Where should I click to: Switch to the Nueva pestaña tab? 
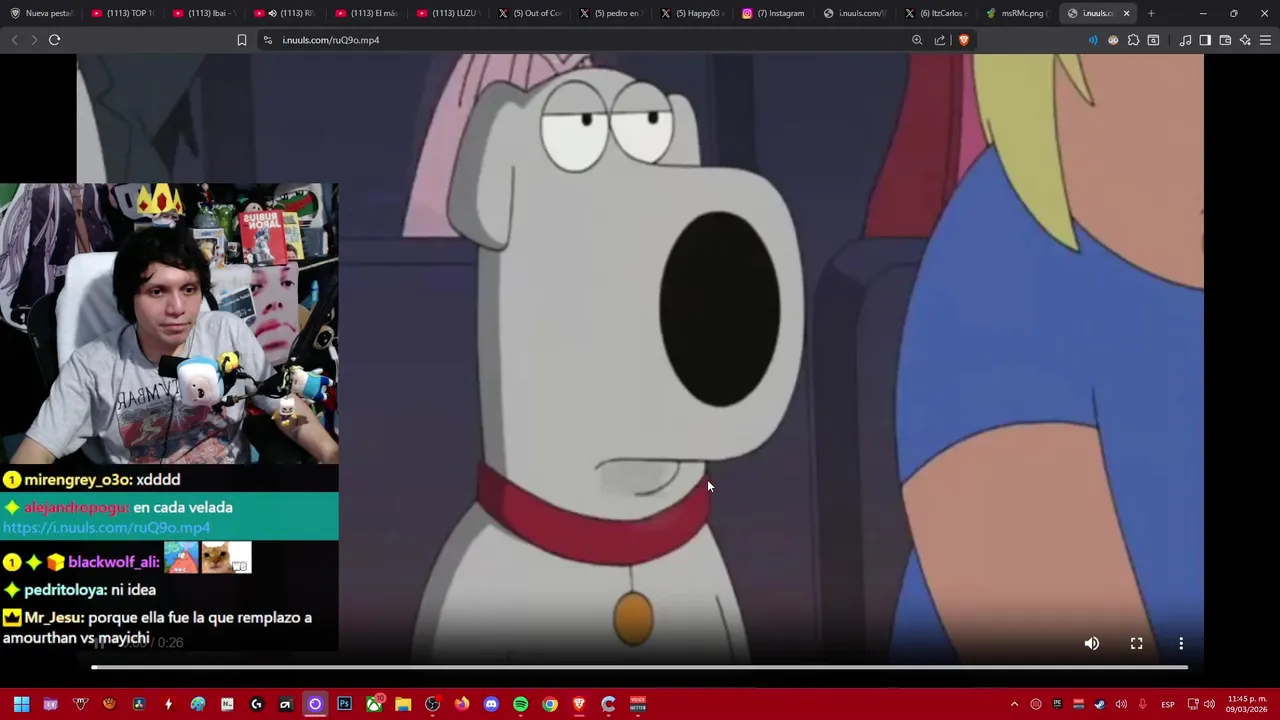click(x=40, y=13)
